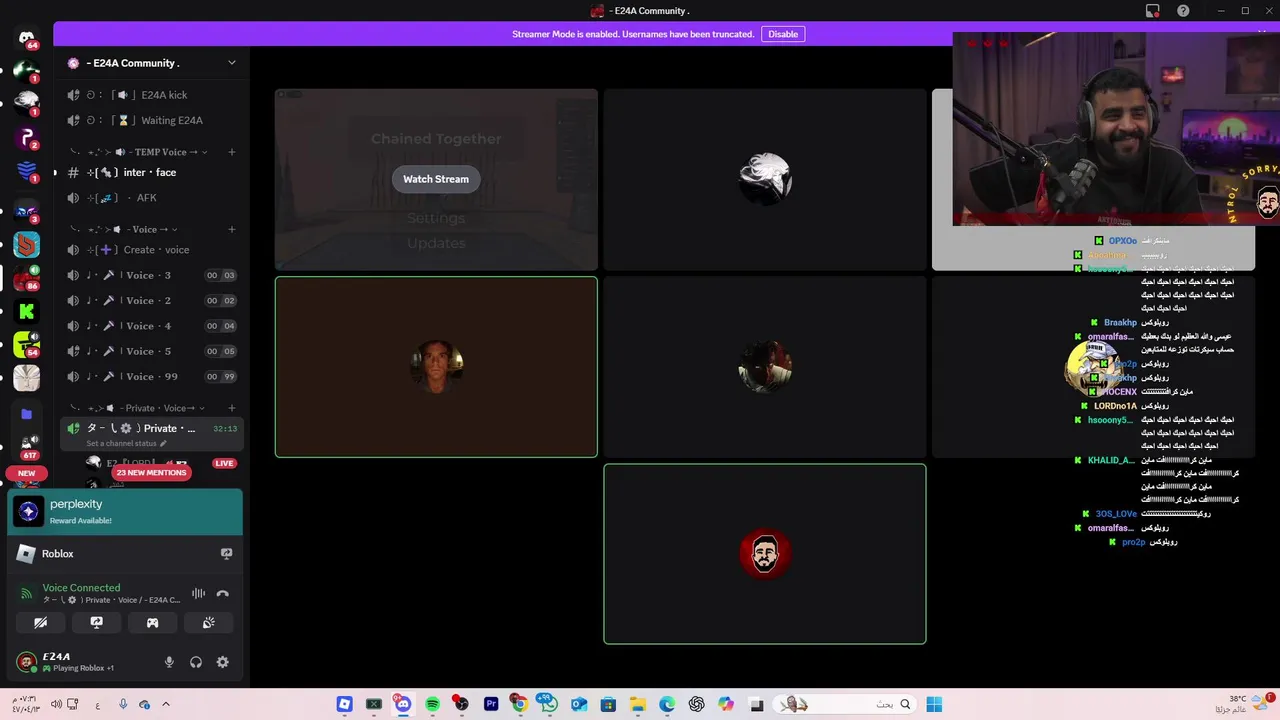The width and height of the screenshot is (1280, 720).
Task: Turn on camera in voice panel
Action: click(40, 622)
